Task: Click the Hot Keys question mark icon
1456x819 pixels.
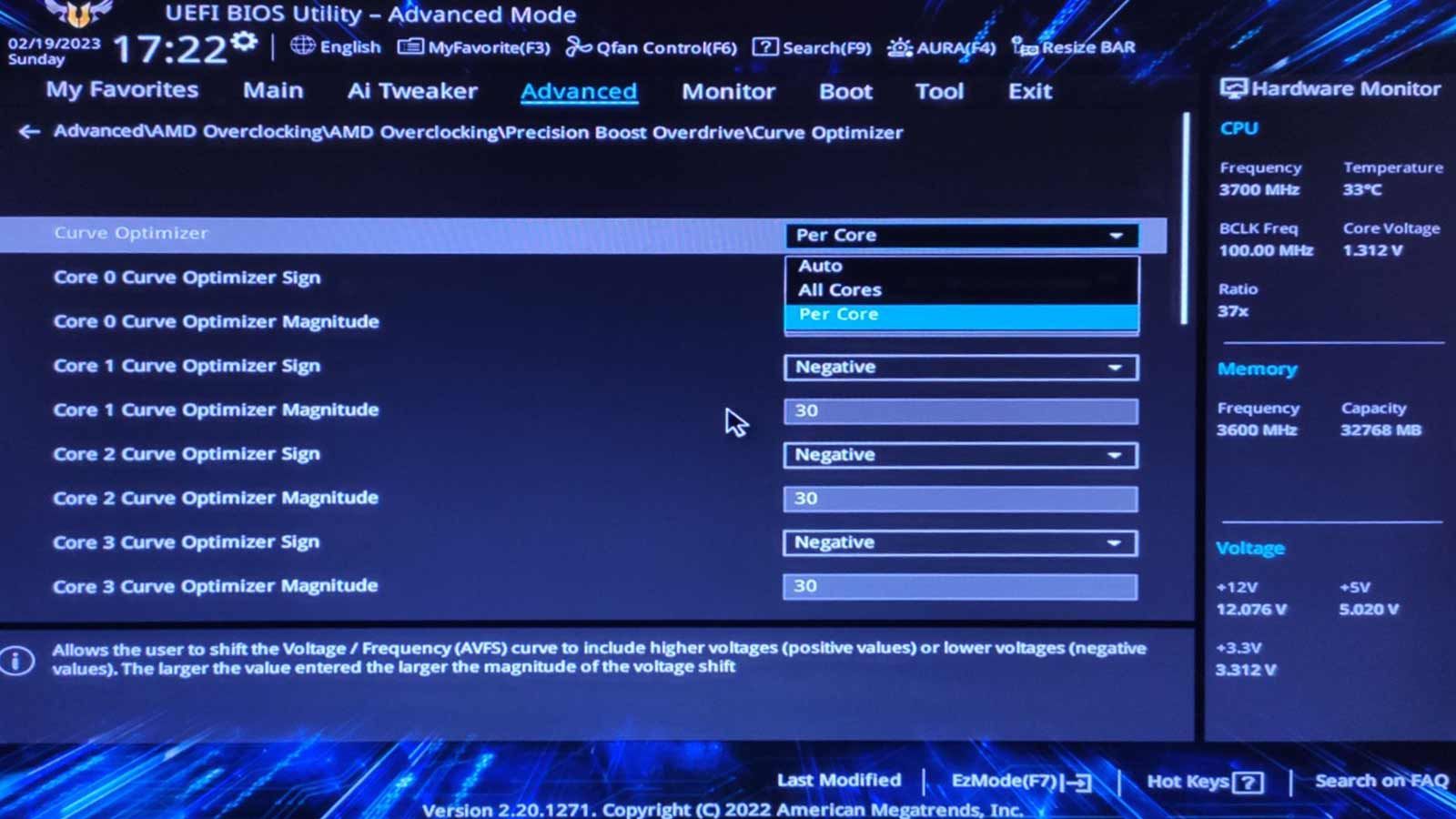Action: [x=1248, y=782]
